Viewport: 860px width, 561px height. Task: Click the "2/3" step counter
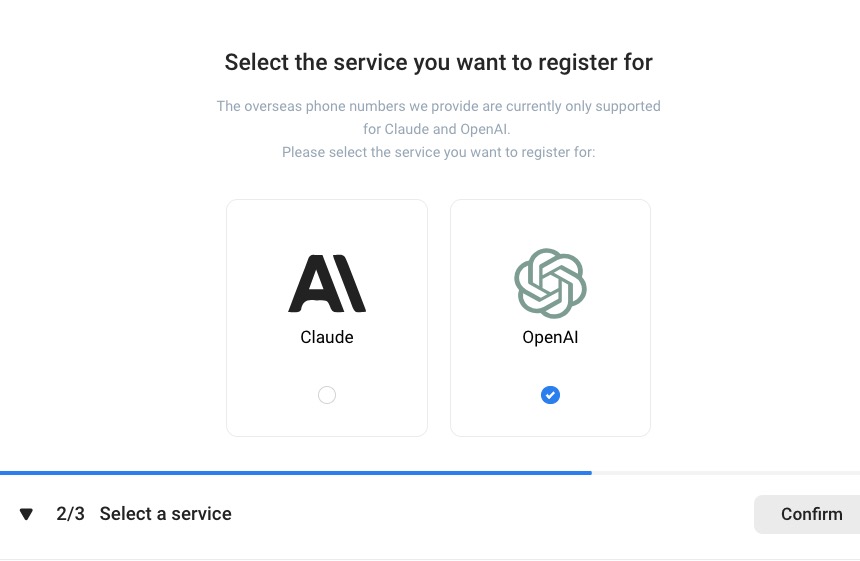coord(70,514)
